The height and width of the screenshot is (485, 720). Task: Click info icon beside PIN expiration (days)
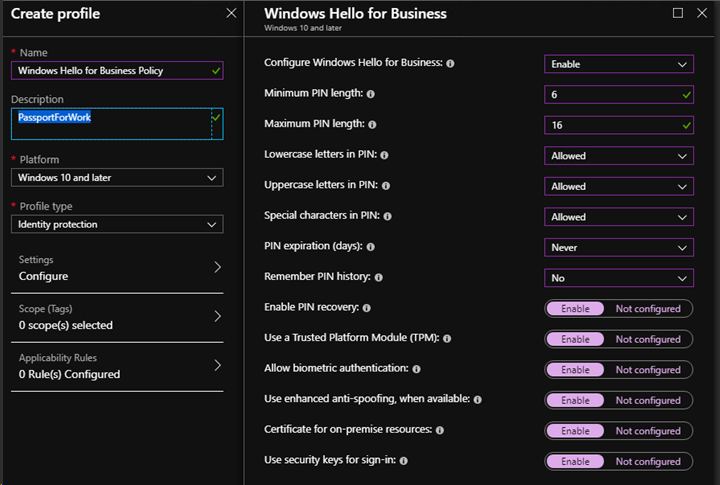[371, 247]
